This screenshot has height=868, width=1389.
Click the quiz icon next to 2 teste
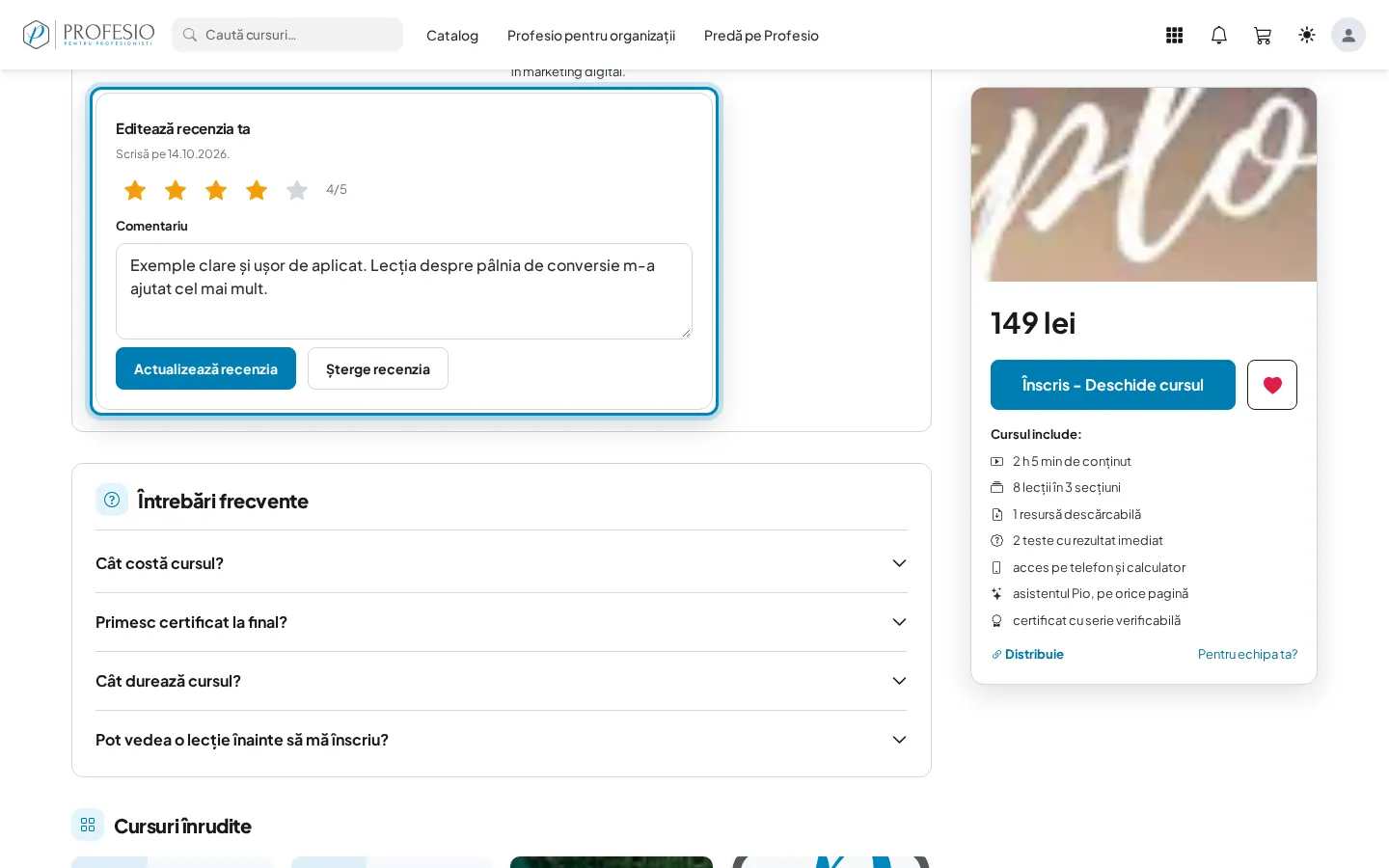pos(997,541)
